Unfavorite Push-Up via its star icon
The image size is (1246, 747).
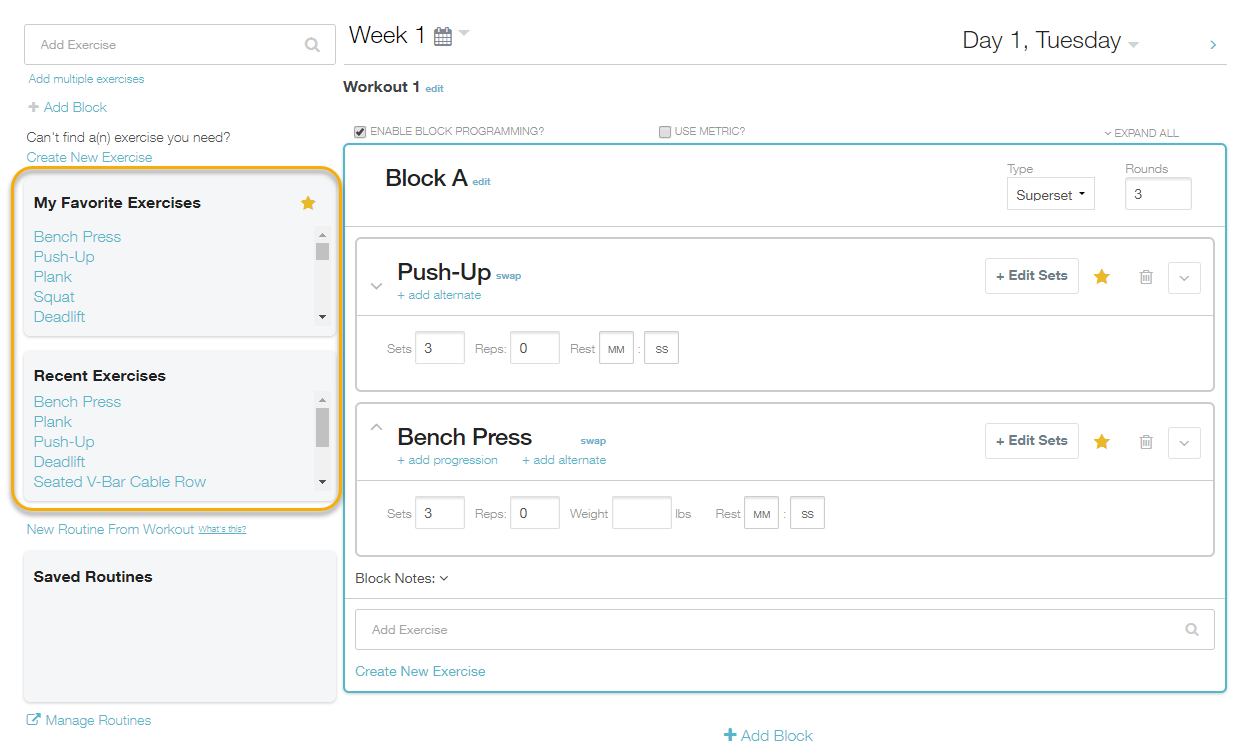point(1102,277)
